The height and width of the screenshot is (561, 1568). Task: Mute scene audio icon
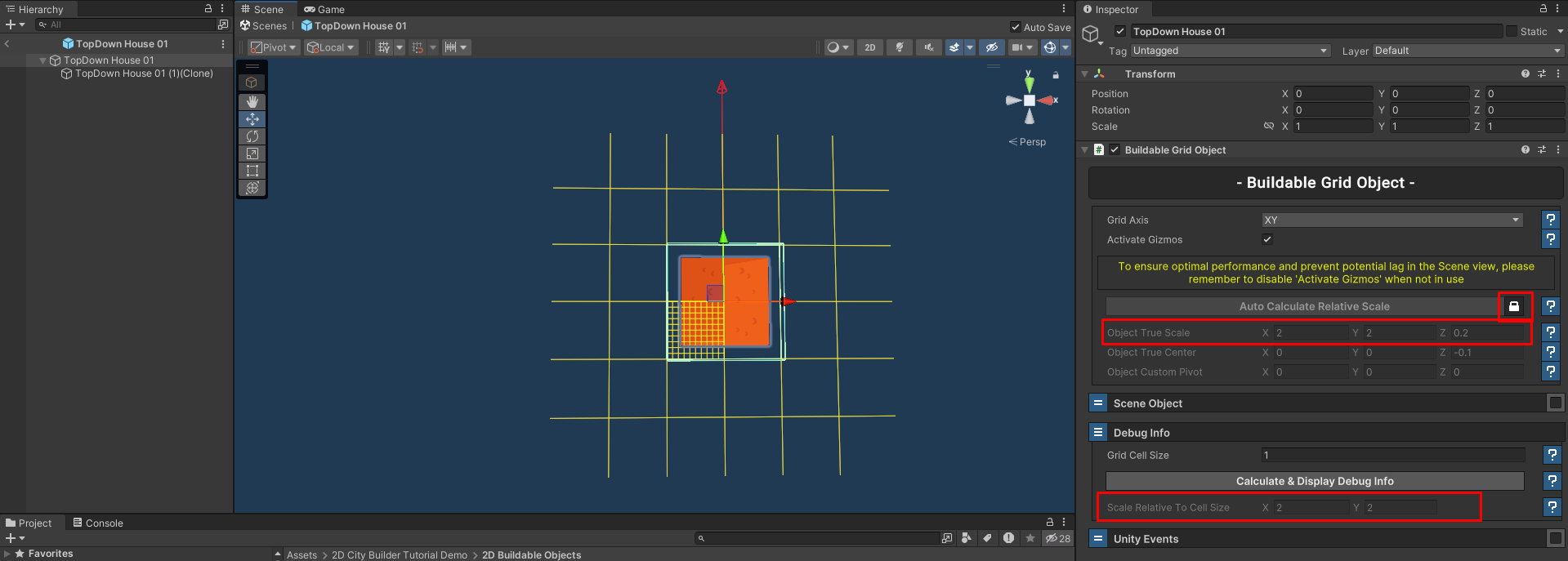(928, 47)
